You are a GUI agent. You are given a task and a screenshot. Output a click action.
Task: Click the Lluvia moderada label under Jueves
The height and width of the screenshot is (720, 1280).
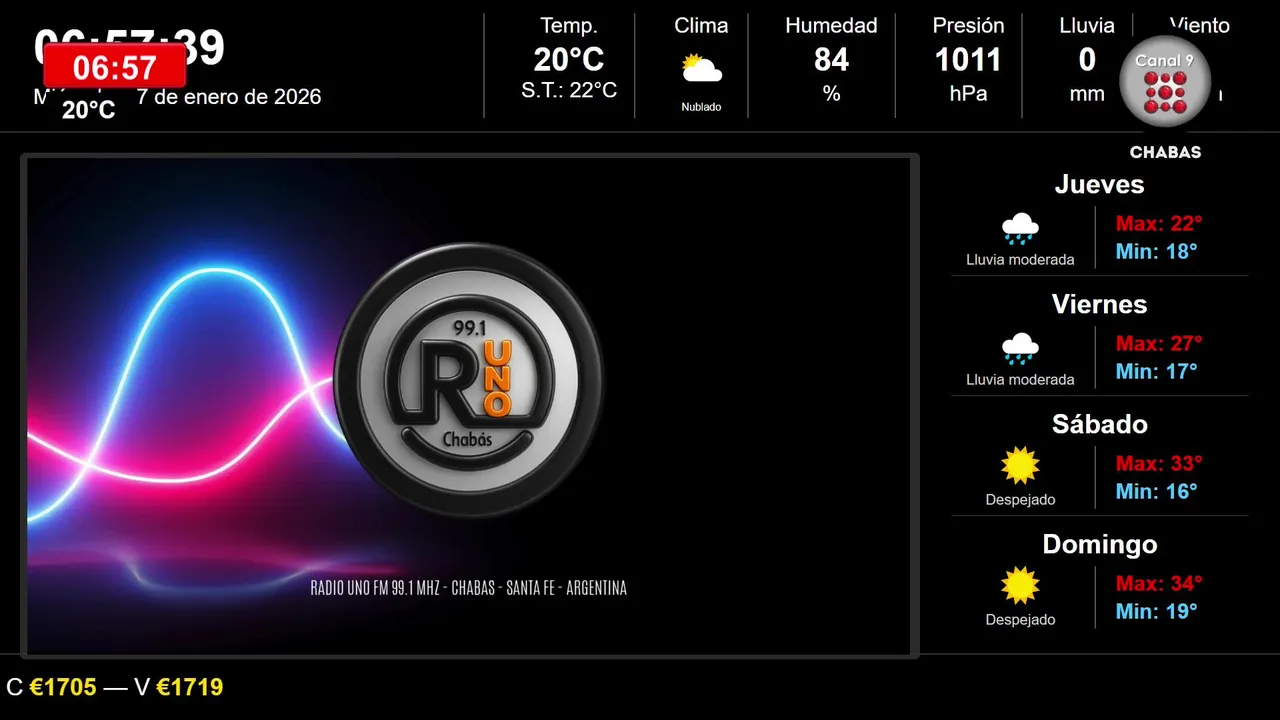[1020, 260]
